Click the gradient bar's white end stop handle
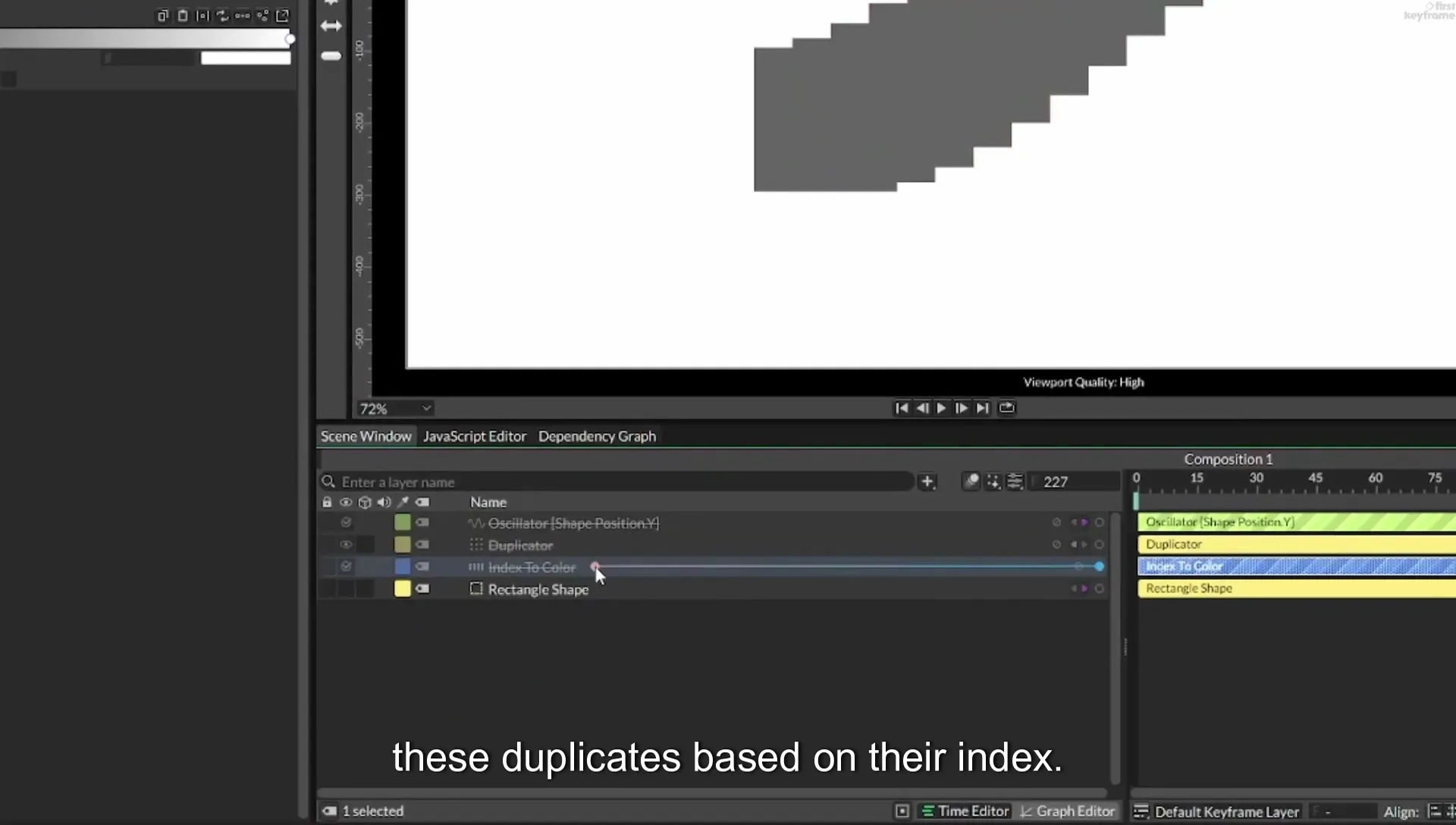 click(290, 39)
